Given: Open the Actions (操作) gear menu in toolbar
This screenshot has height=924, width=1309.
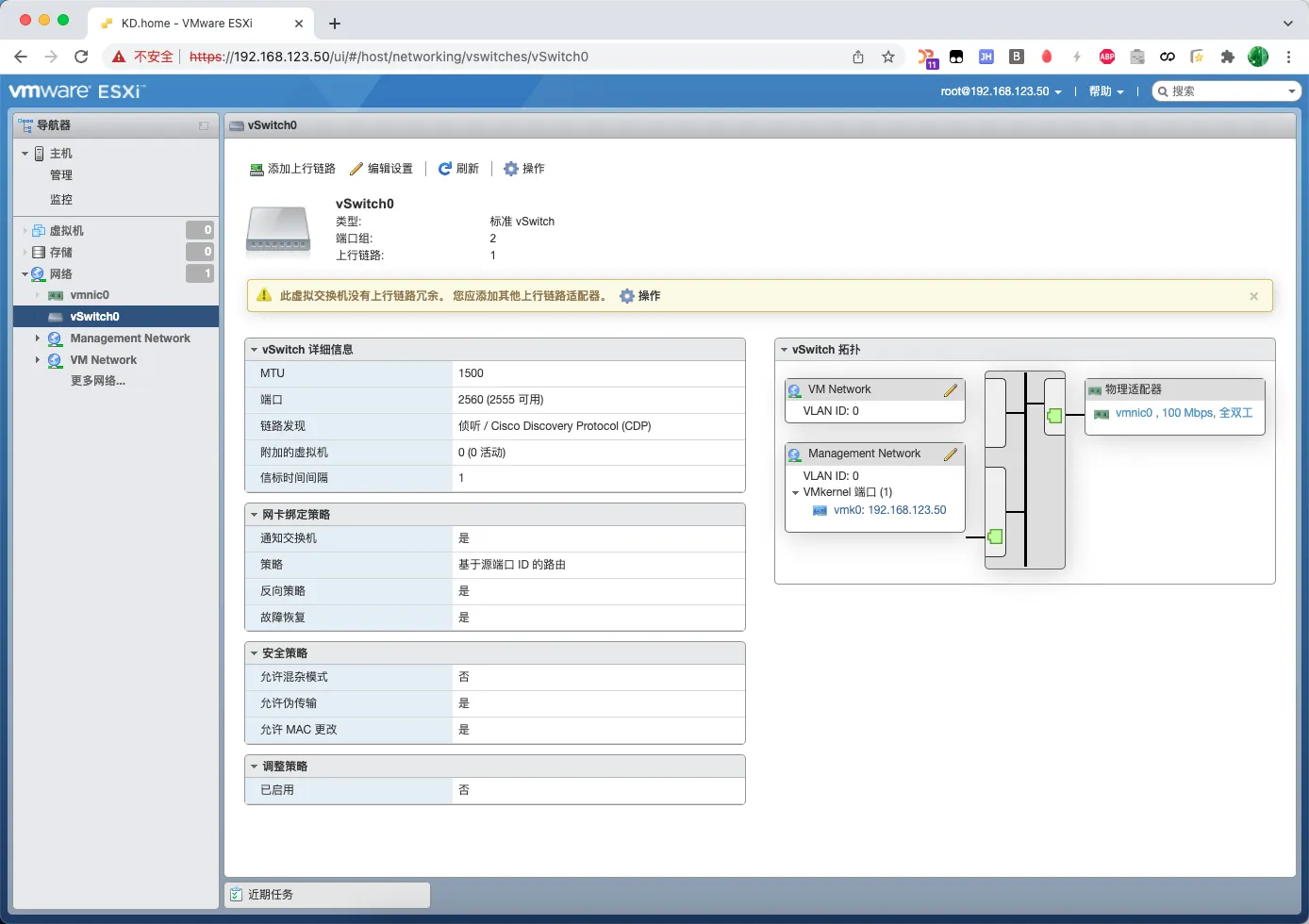Looking at the screenshot, I should point(523,169).
